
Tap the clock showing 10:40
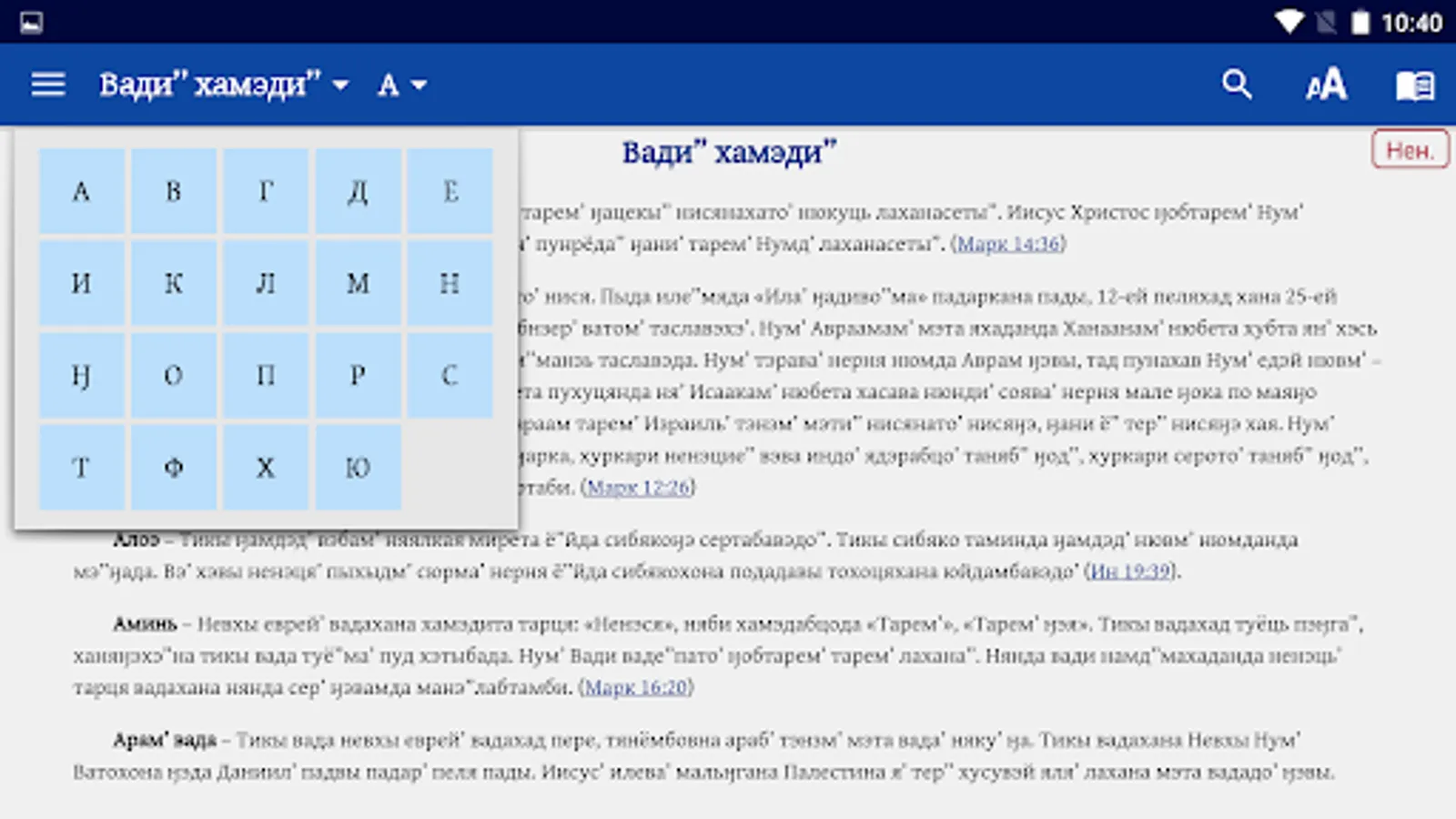pyautogui.click(x=1411, y=23)
